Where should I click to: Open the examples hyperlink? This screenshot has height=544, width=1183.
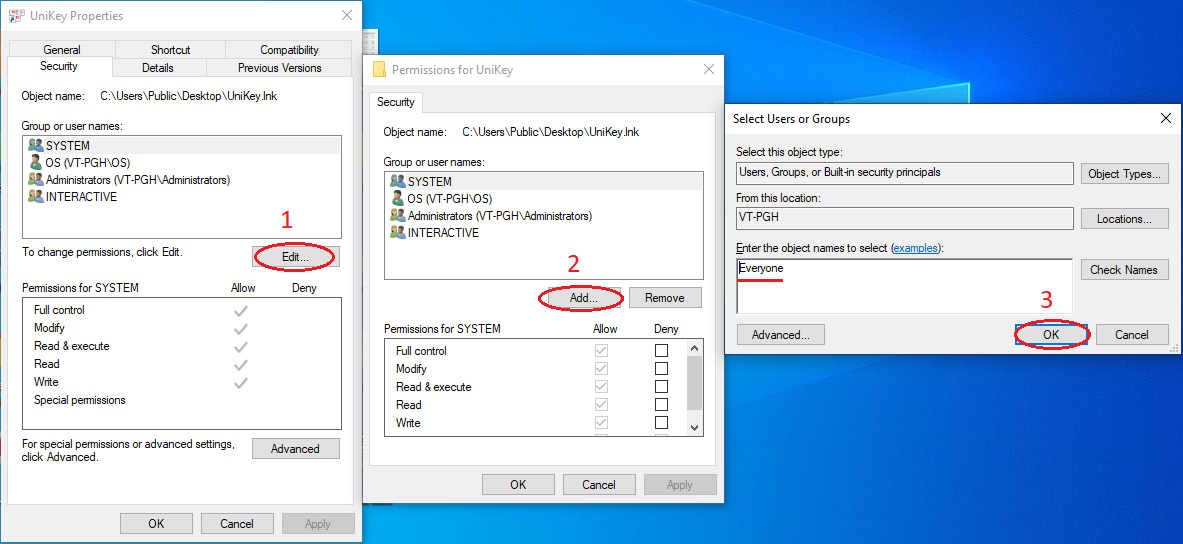click(x=916, y=248)
